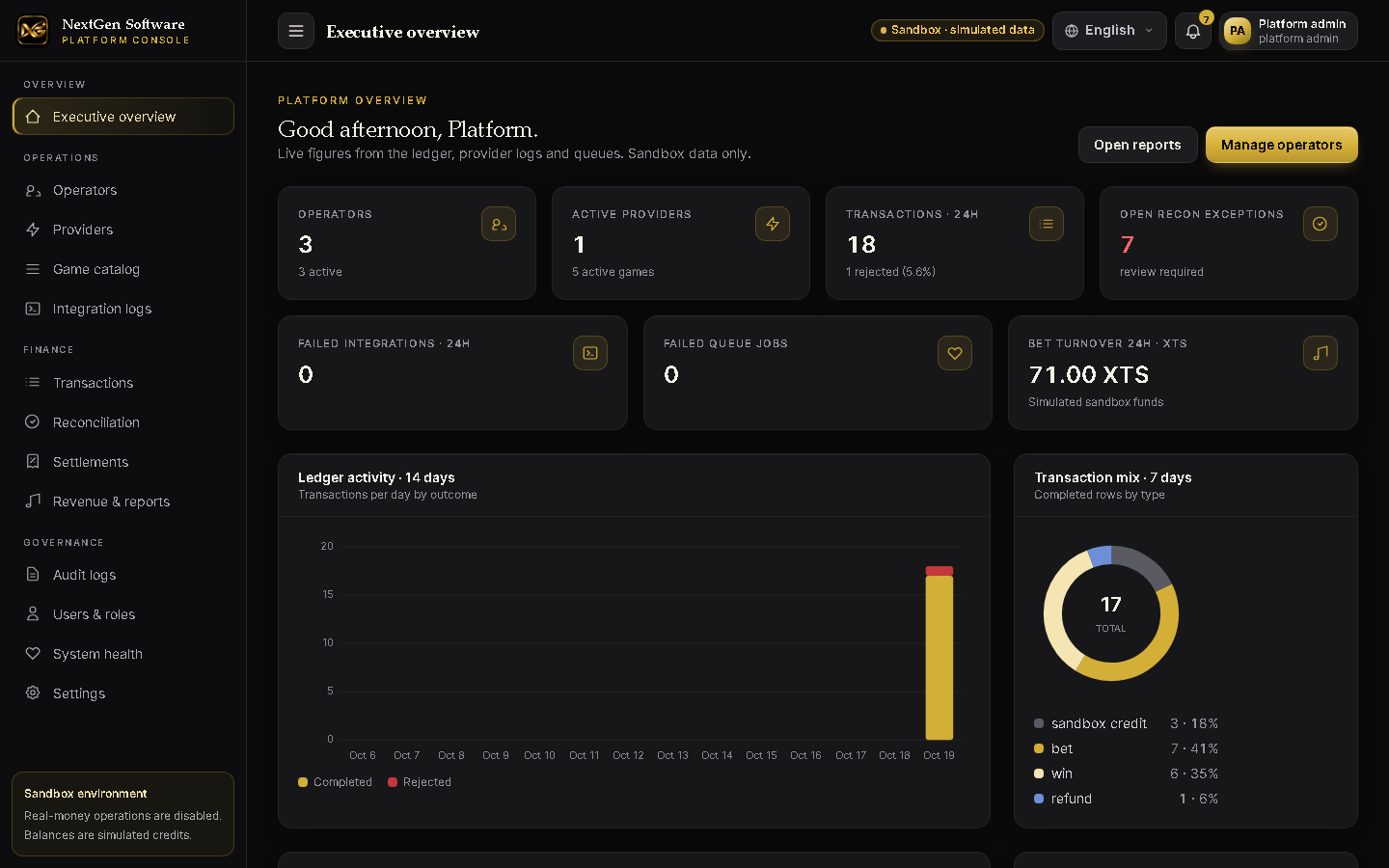Click the System health heart icon

(x=33, y=654)
